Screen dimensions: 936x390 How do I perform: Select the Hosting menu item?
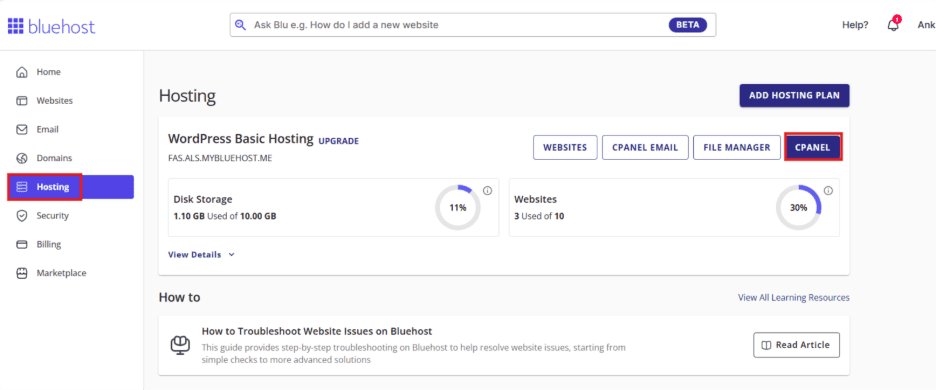tap(70, 187)
